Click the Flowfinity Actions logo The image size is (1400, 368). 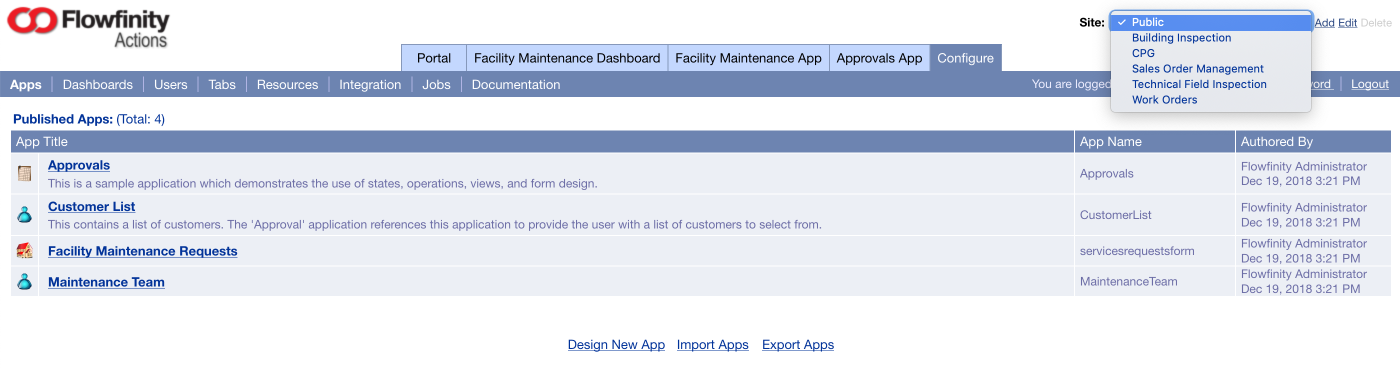coord(88,27)
